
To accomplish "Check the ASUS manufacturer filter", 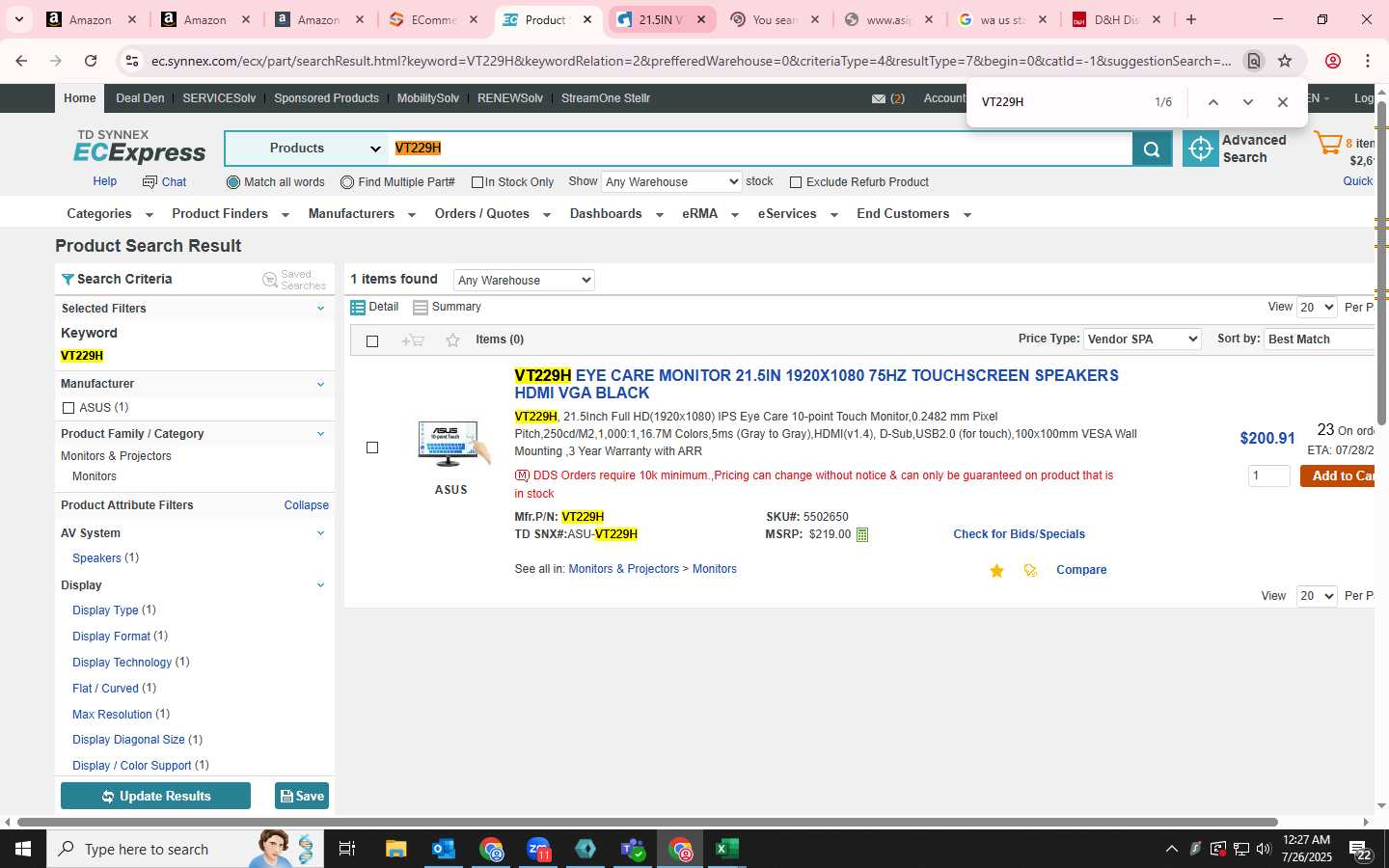I will (x=68, y=408).
